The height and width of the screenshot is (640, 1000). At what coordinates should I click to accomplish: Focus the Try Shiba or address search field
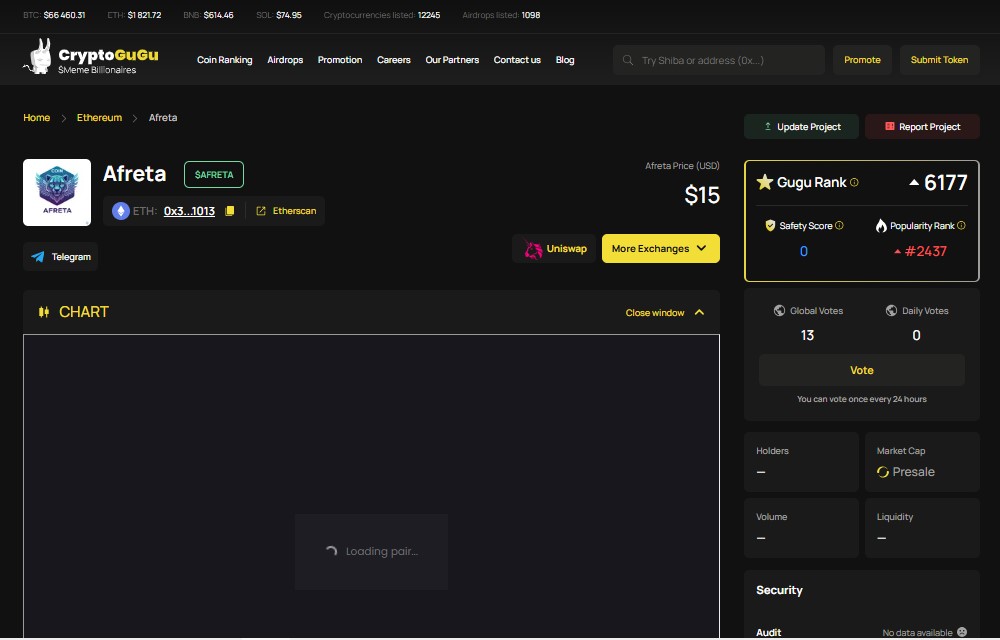[x=719, y=60]
